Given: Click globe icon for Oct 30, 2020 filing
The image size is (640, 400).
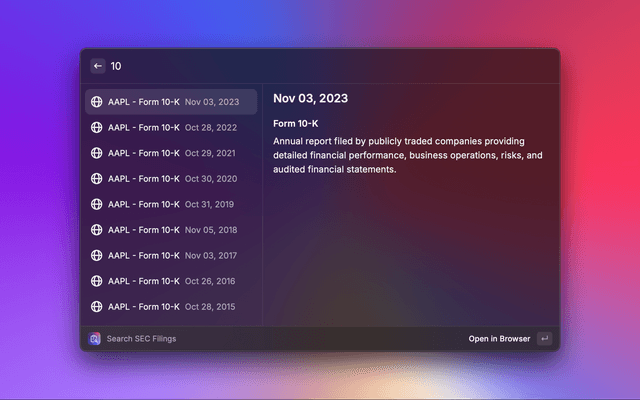Looking at the screenshot, I should coord(96,178).
